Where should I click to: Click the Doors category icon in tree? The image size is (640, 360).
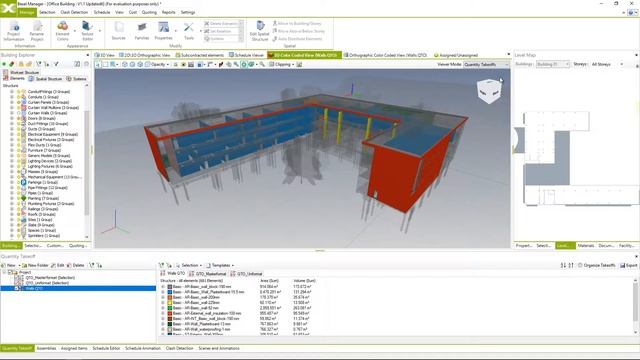point(24,118)
